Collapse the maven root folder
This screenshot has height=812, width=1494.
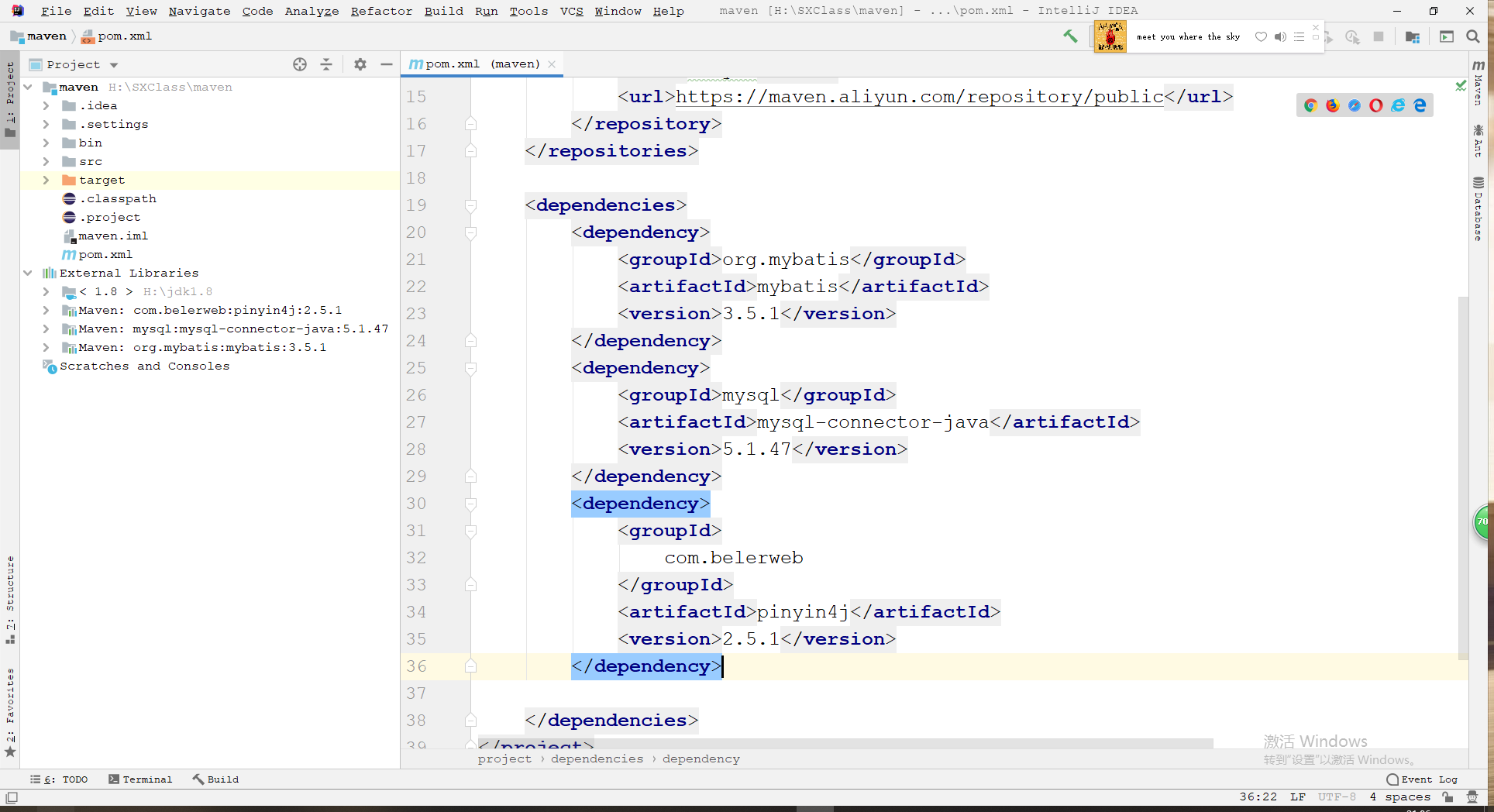coord(28,87)
